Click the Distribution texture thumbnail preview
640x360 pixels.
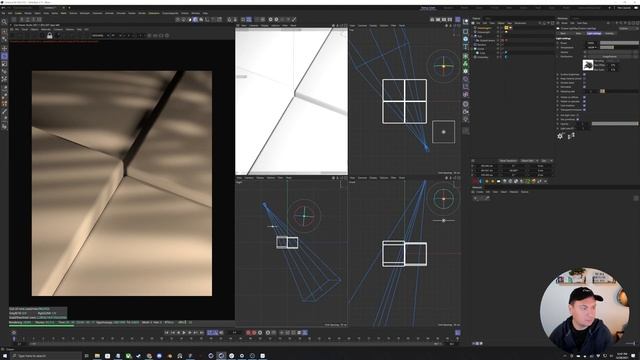pyautogui.click(x=588, y=65)
